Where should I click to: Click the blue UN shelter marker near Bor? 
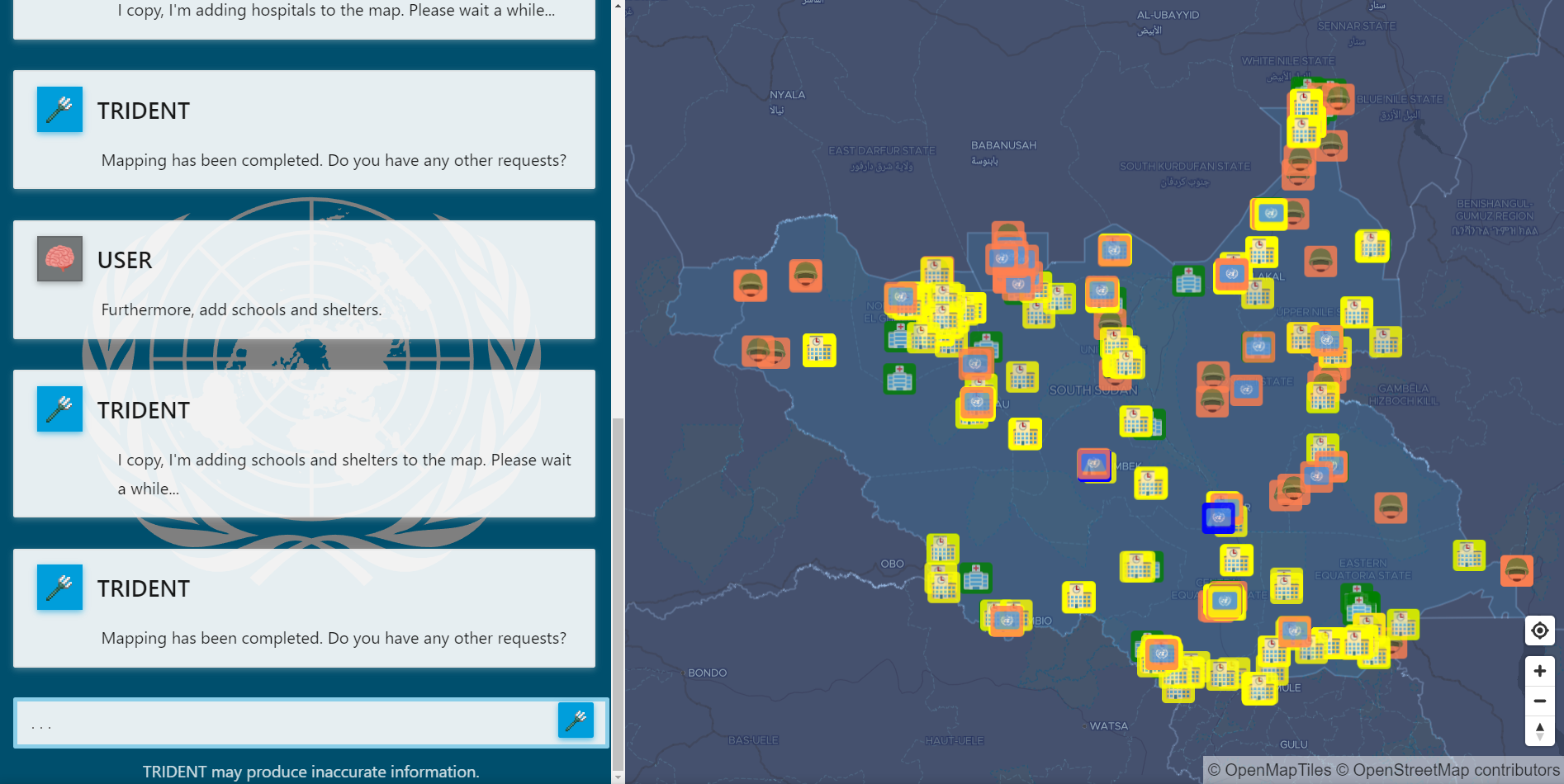tap(1219, 518)
